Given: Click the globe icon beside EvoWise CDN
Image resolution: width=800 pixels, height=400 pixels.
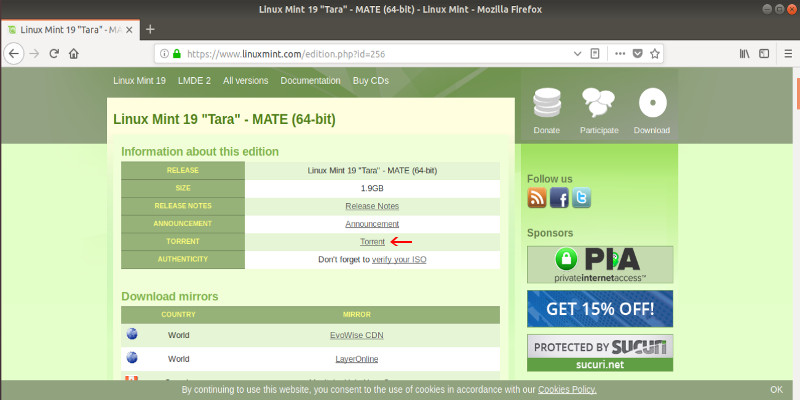Looking at the screenshot, I should click(x=132, y=334).
